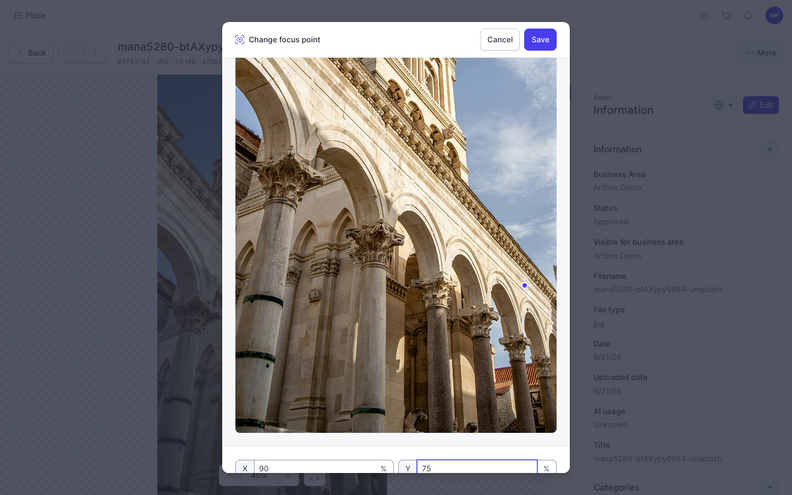This screenshot has height=495, width=792.
Task: Click the Edit button in Information panel
Action: coord(760,105)
